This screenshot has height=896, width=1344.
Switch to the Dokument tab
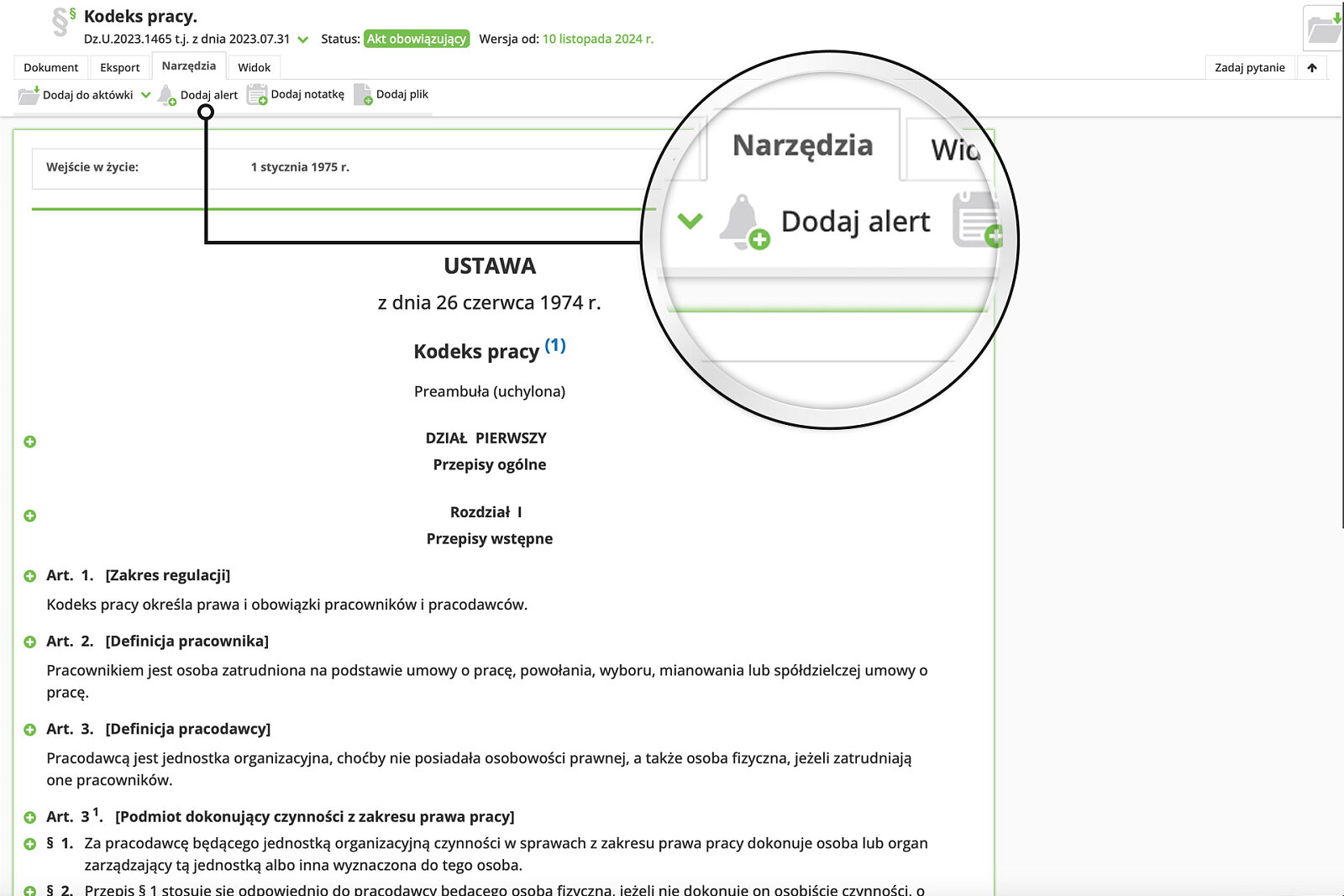pos(50,68)
